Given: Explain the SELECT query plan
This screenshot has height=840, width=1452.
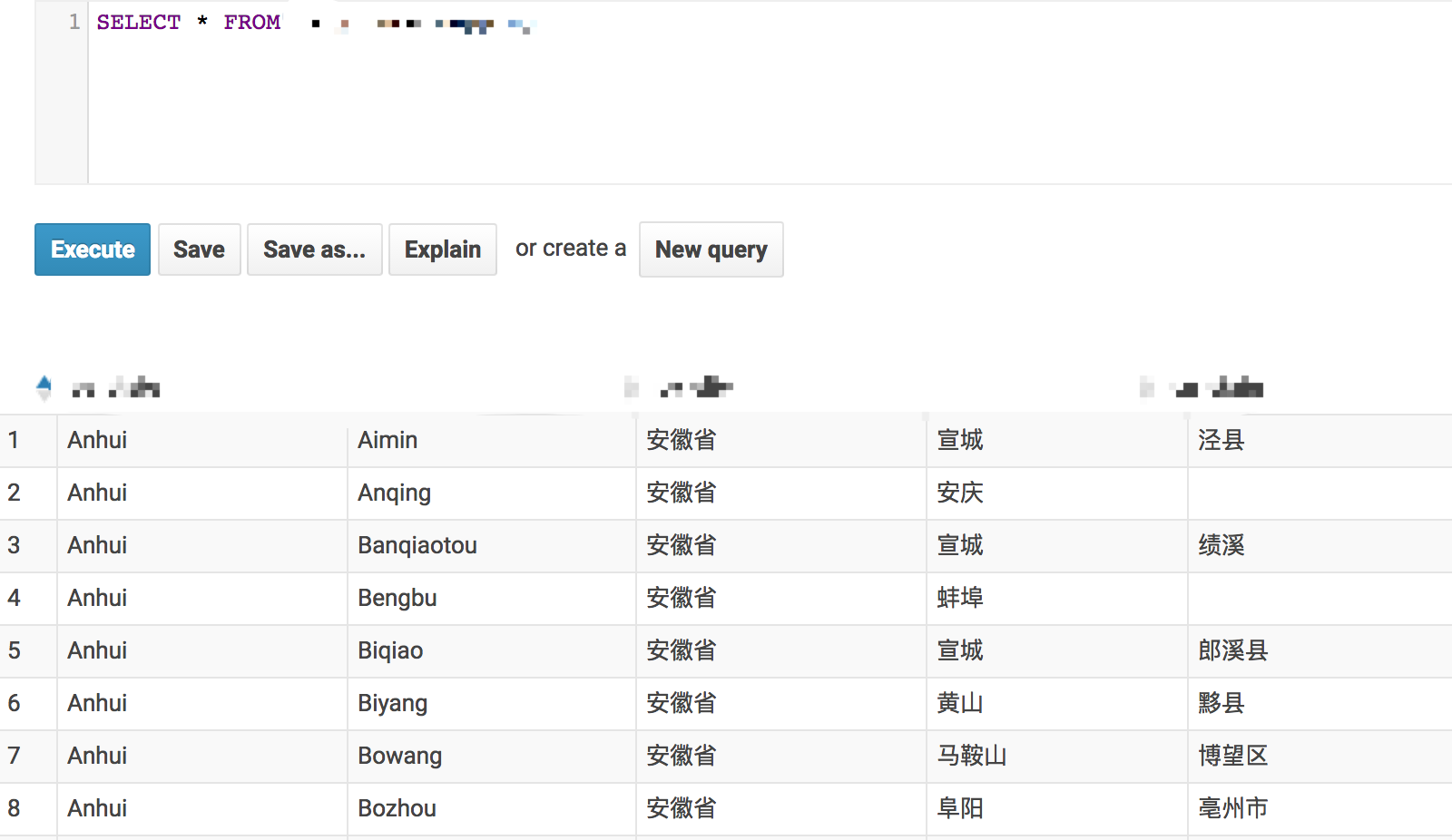Looking at the screenshot, I should point(442,249).
